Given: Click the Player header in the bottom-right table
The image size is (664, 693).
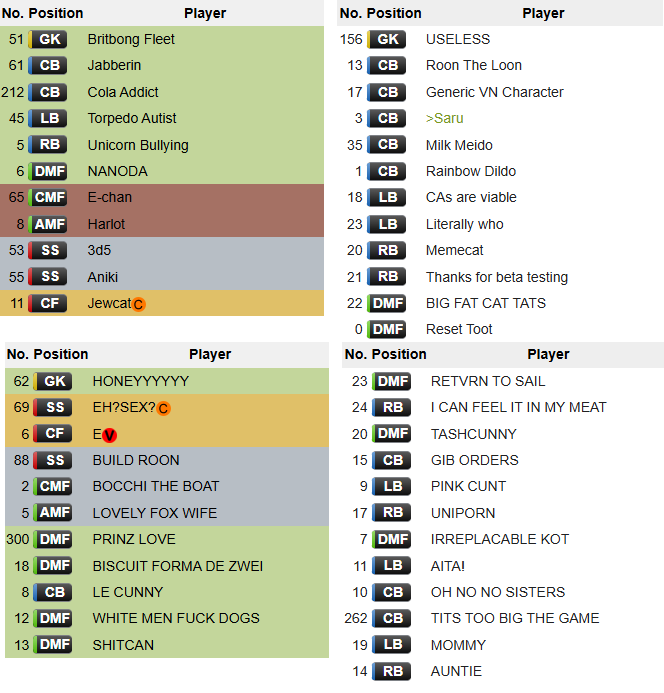Looking at the screenshot, I should click(x=548, y=354).
